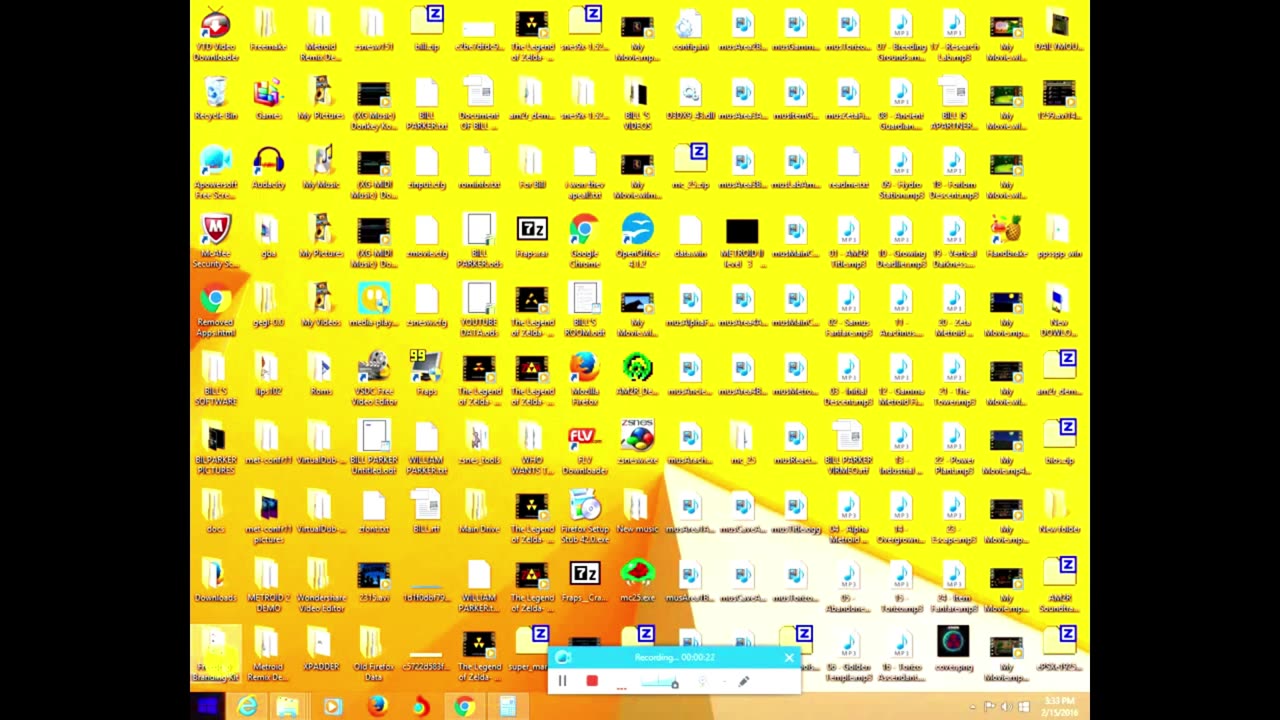Screen dimensions: 1280x720
Task: Open Internet Explorer from taskbar
Action: [247, 707]
